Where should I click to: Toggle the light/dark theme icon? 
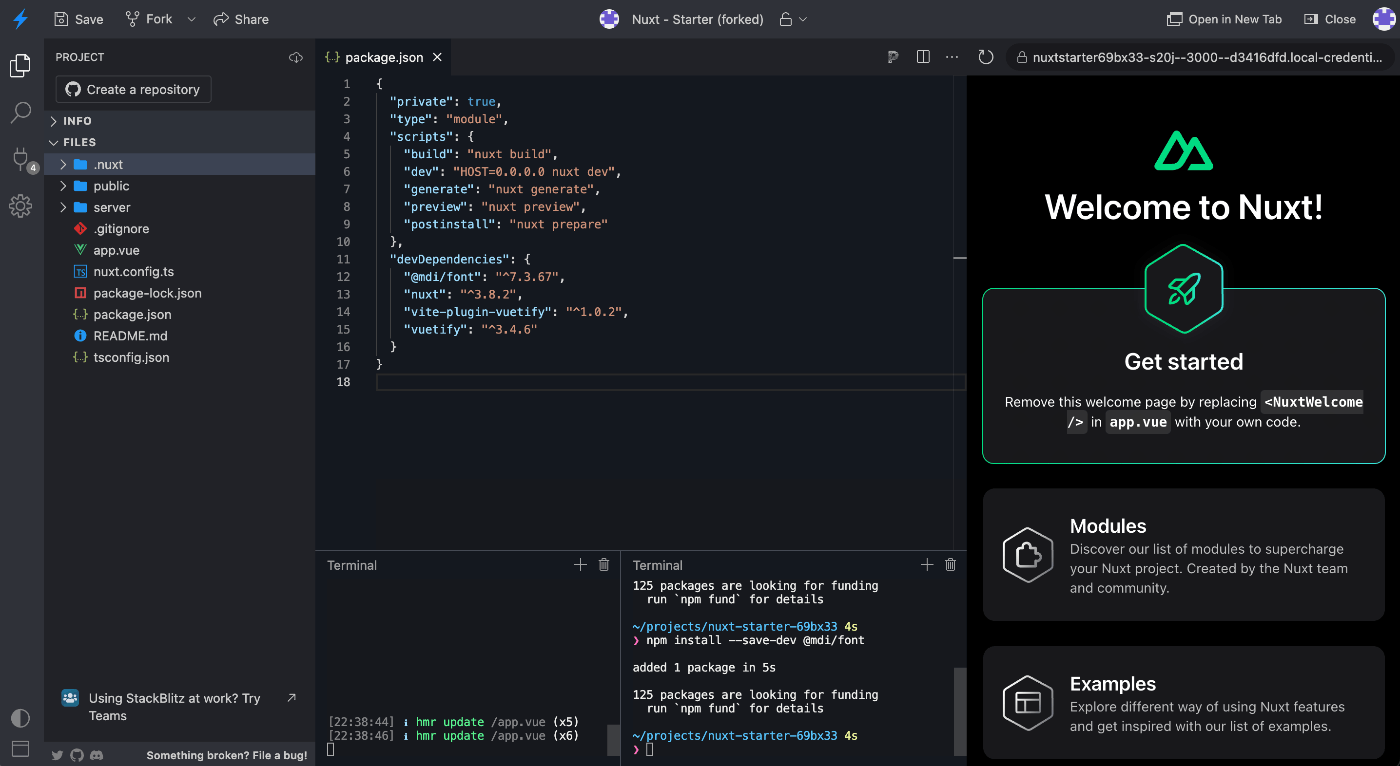20,718
